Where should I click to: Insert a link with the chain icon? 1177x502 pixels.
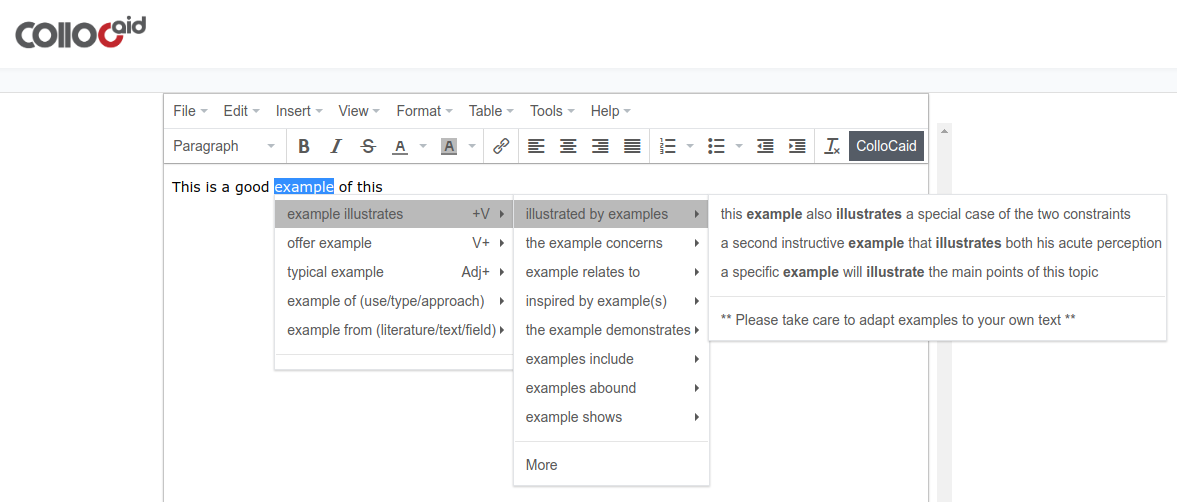501,146
